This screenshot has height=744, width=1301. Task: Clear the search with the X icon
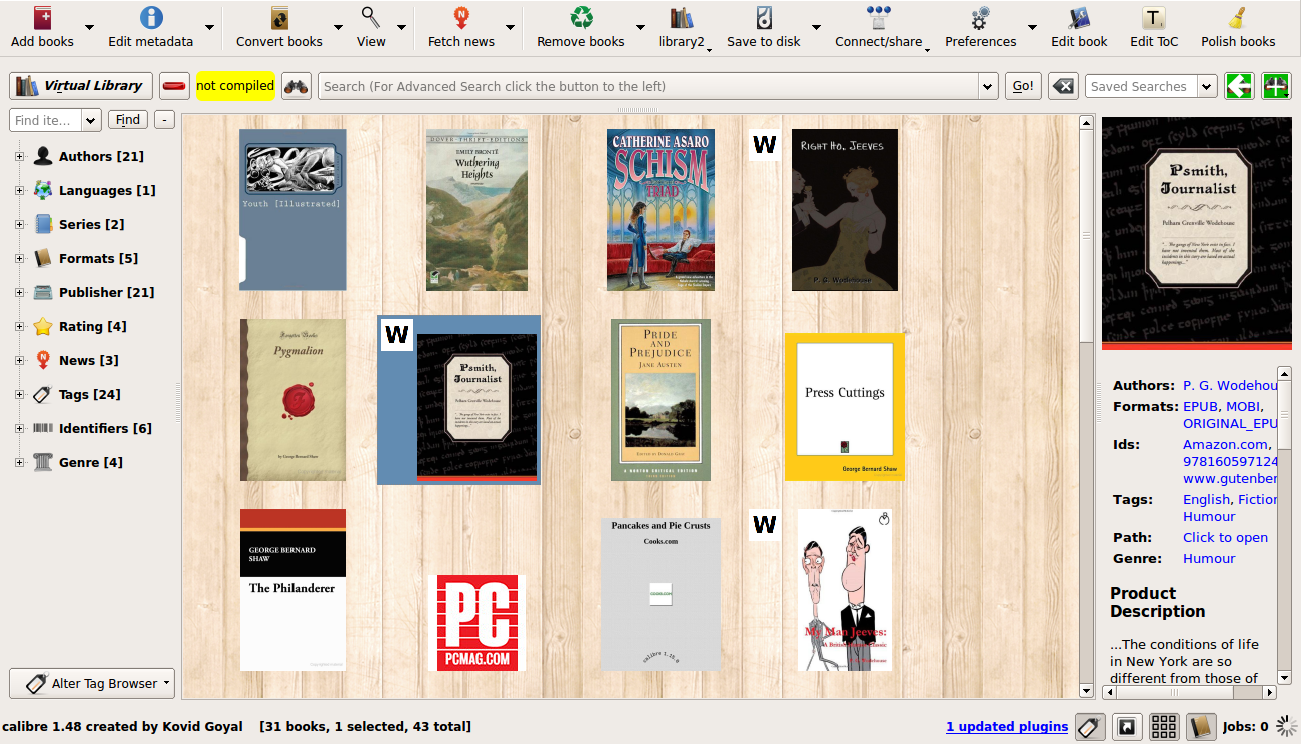(x=1063, y=86)
